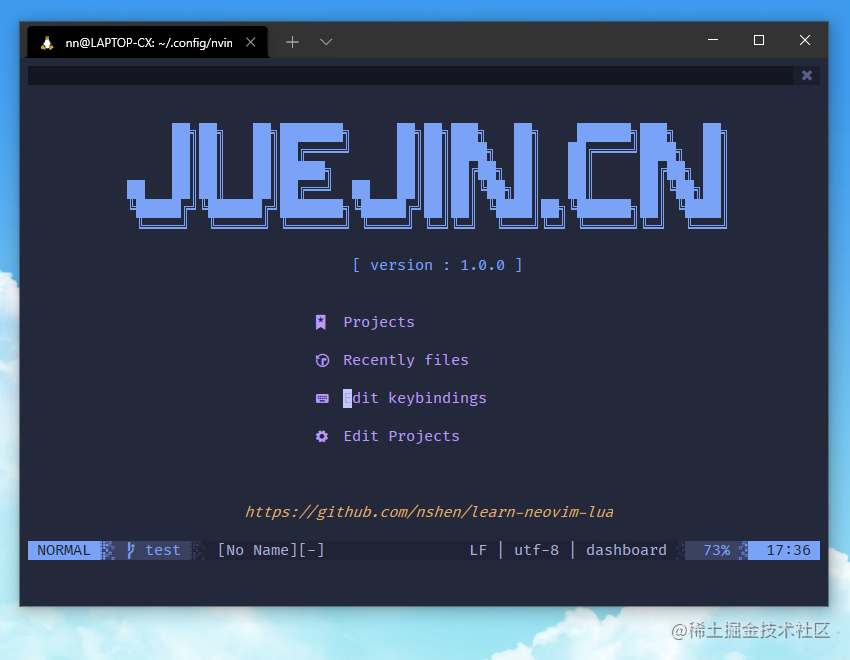Minimize the Windows Terminal window
This screenshot has height=660, width=850.
pos(713,40)
